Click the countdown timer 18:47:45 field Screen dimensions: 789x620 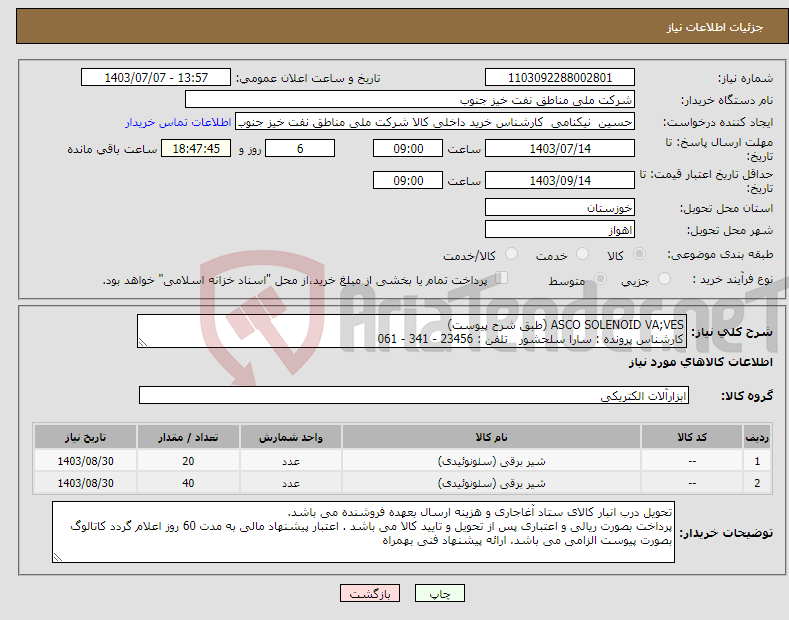click(x=196, y=148)
